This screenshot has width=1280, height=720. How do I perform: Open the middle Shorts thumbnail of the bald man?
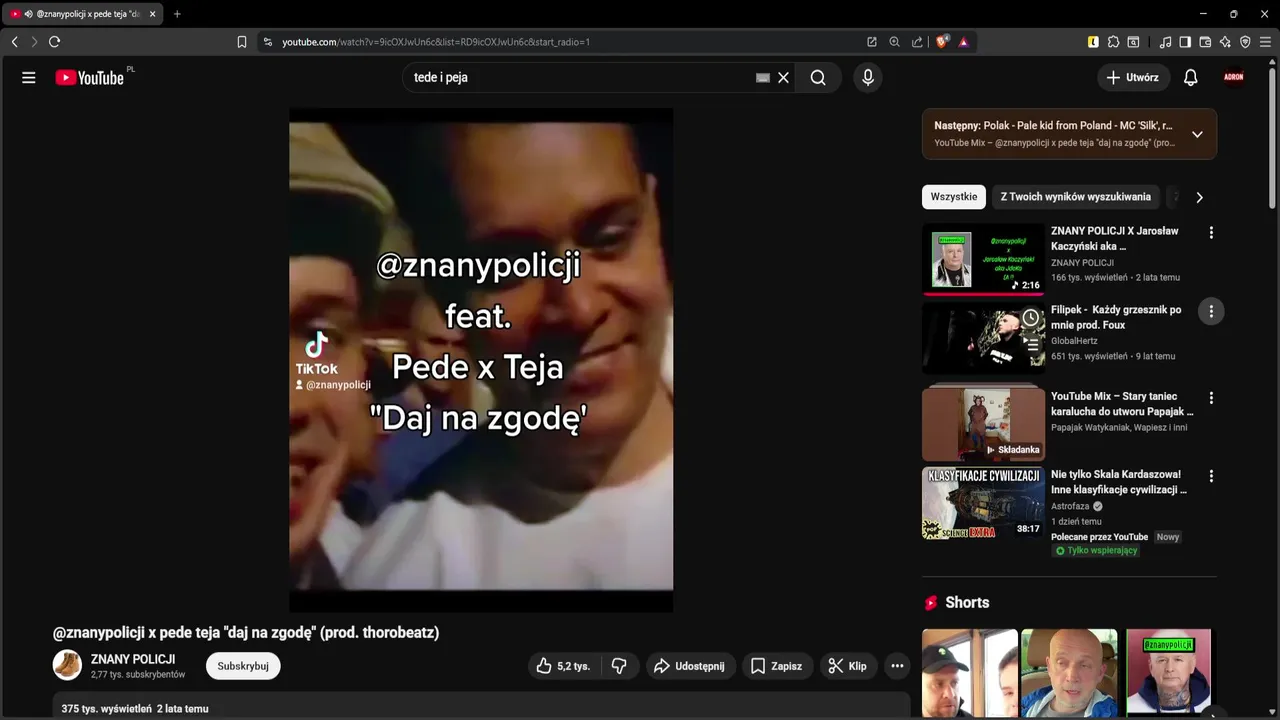point(1069,672)
